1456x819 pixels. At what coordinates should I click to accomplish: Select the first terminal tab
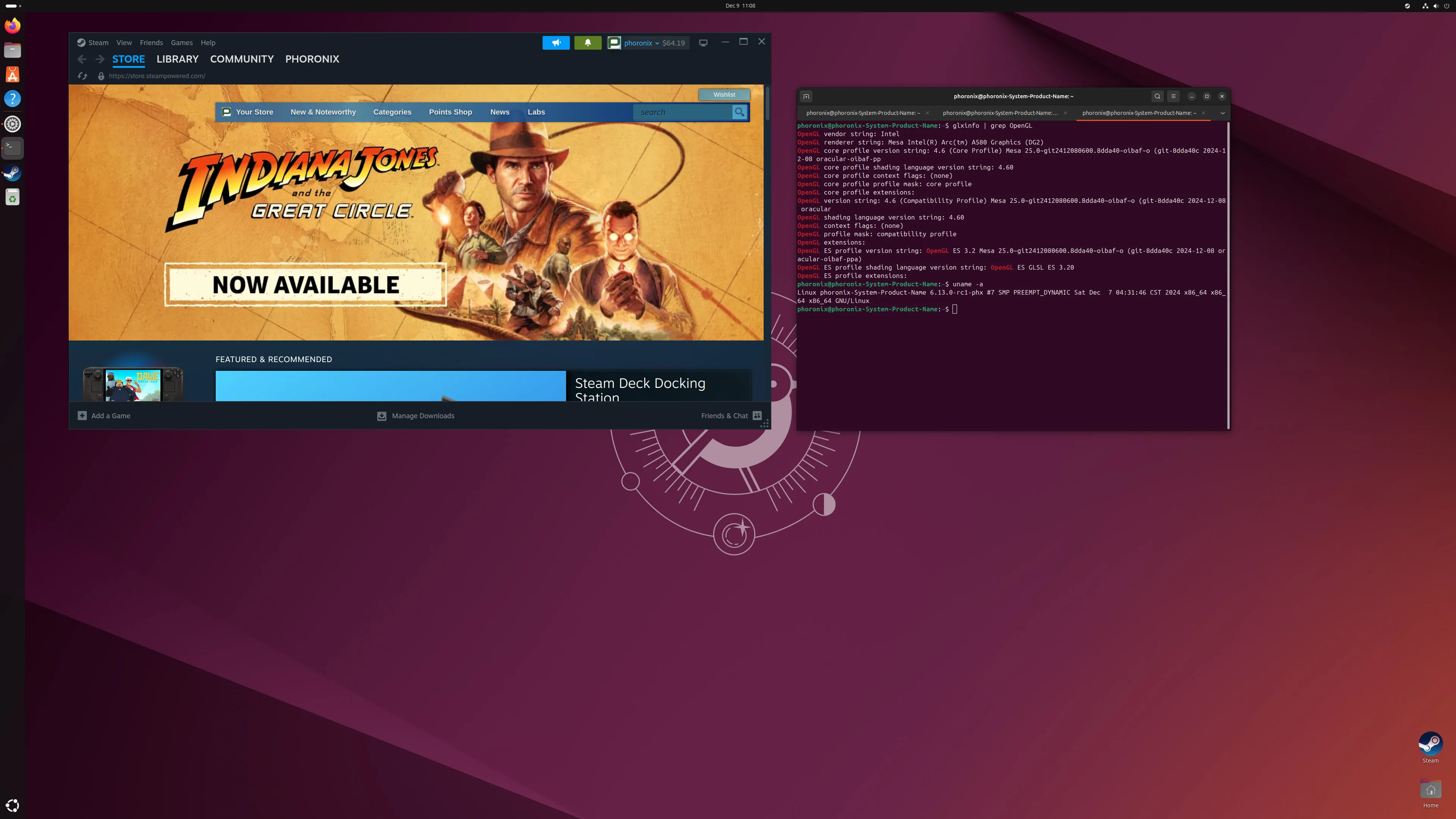click(x=863, y=113)
